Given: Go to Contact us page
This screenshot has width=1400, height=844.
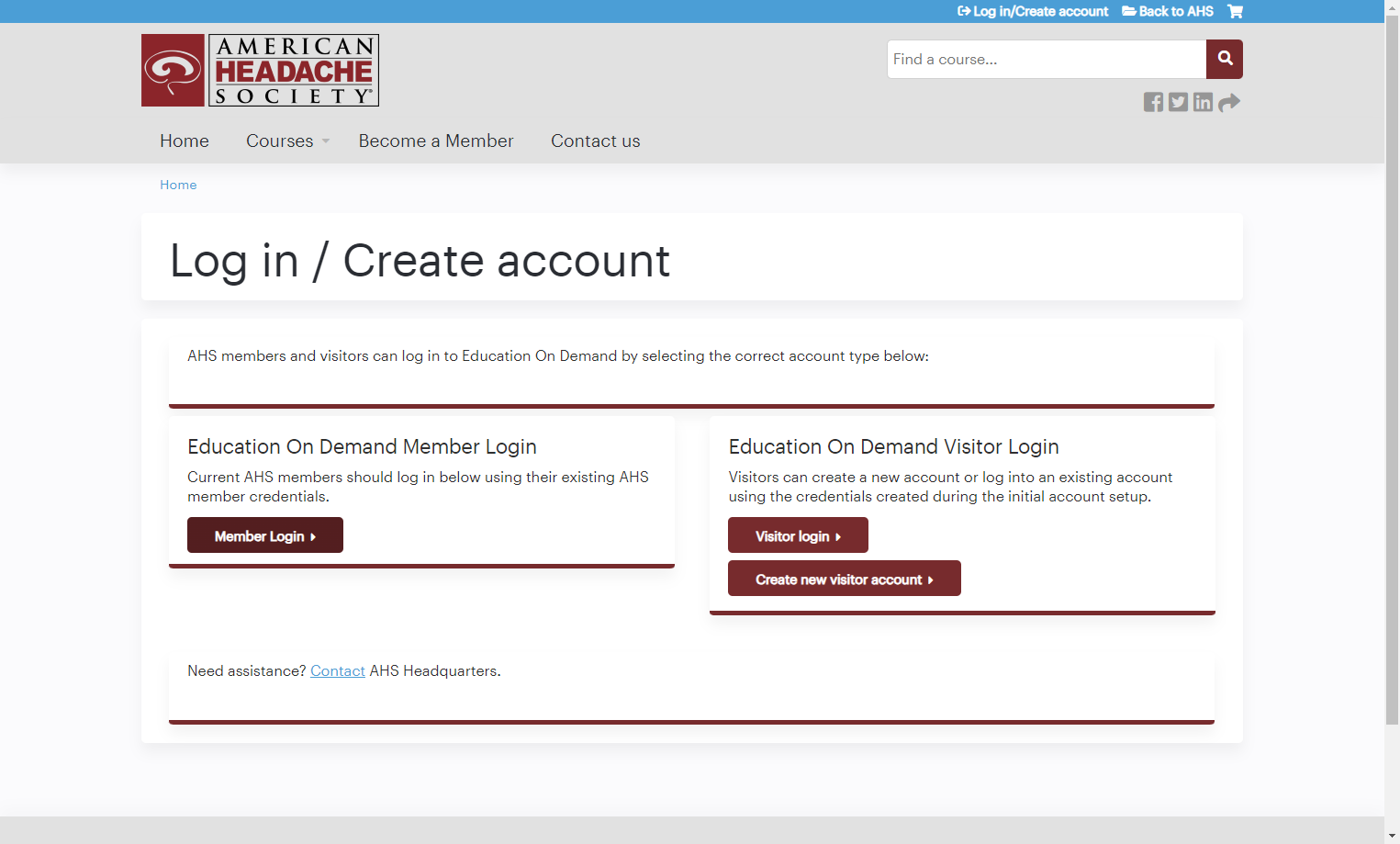Looking at the screenshot, I should point(596,141).
